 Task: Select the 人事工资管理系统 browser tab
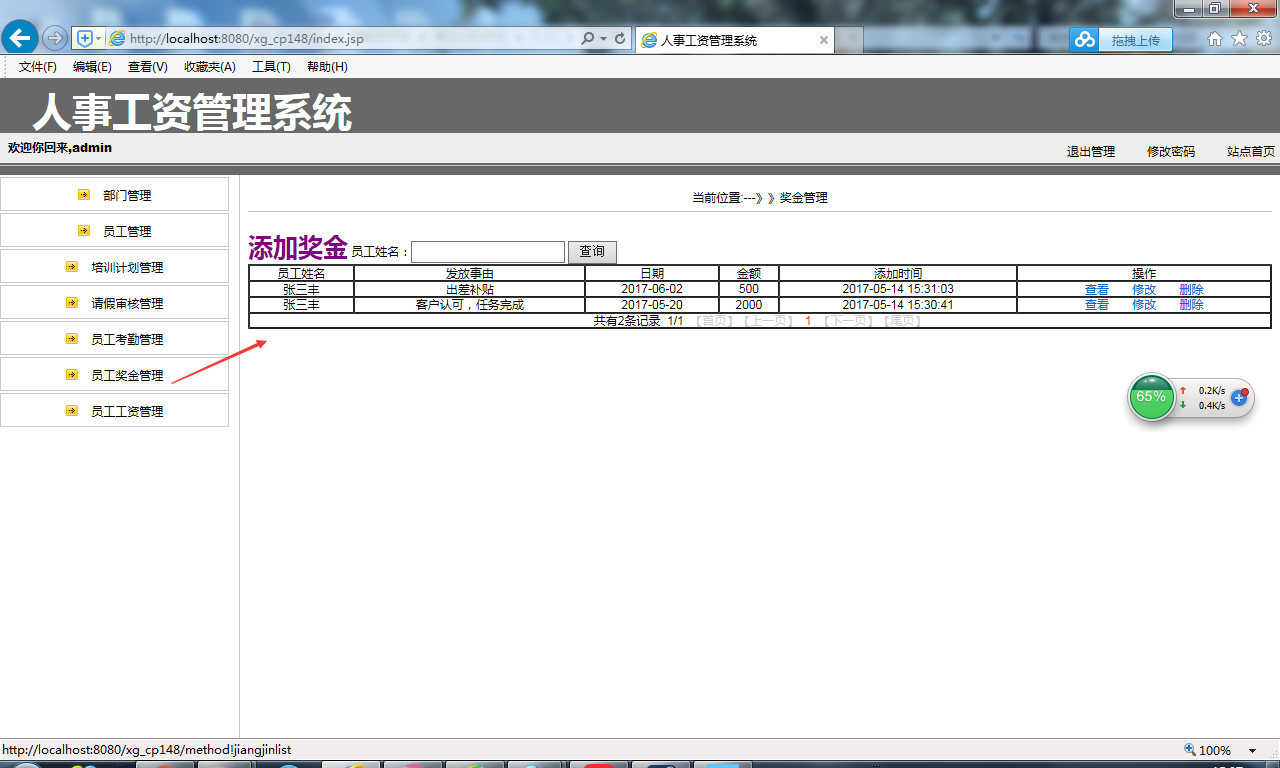click(735, 40)
